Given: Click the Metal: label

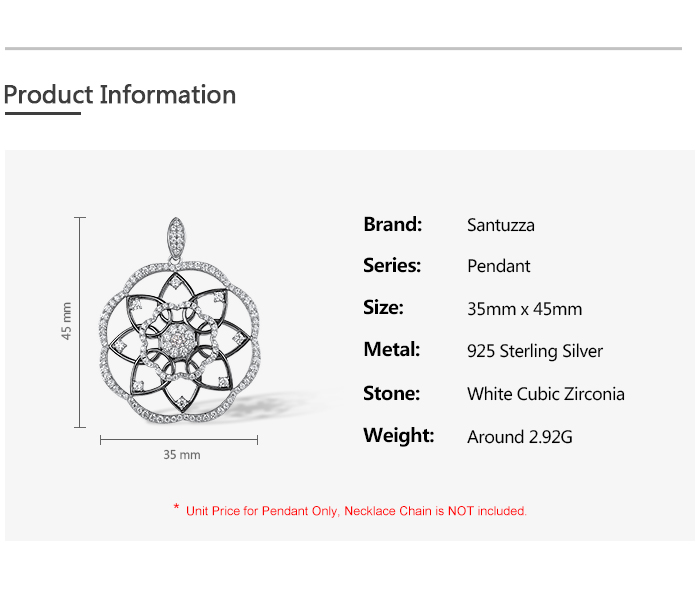Looking at the screenshot, I should (x=391, y=350).
